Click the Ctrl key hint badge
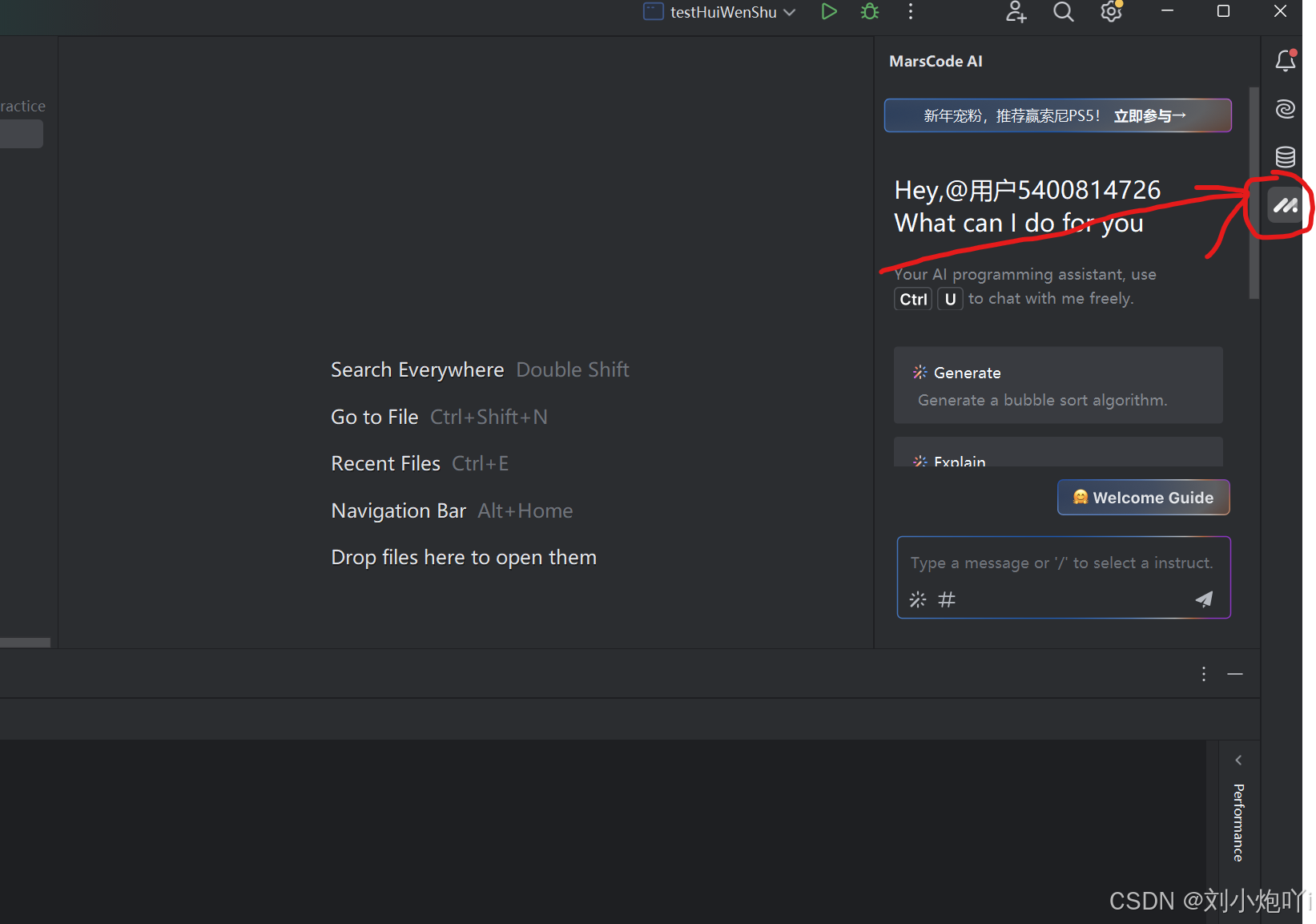 tap(913, 299)
